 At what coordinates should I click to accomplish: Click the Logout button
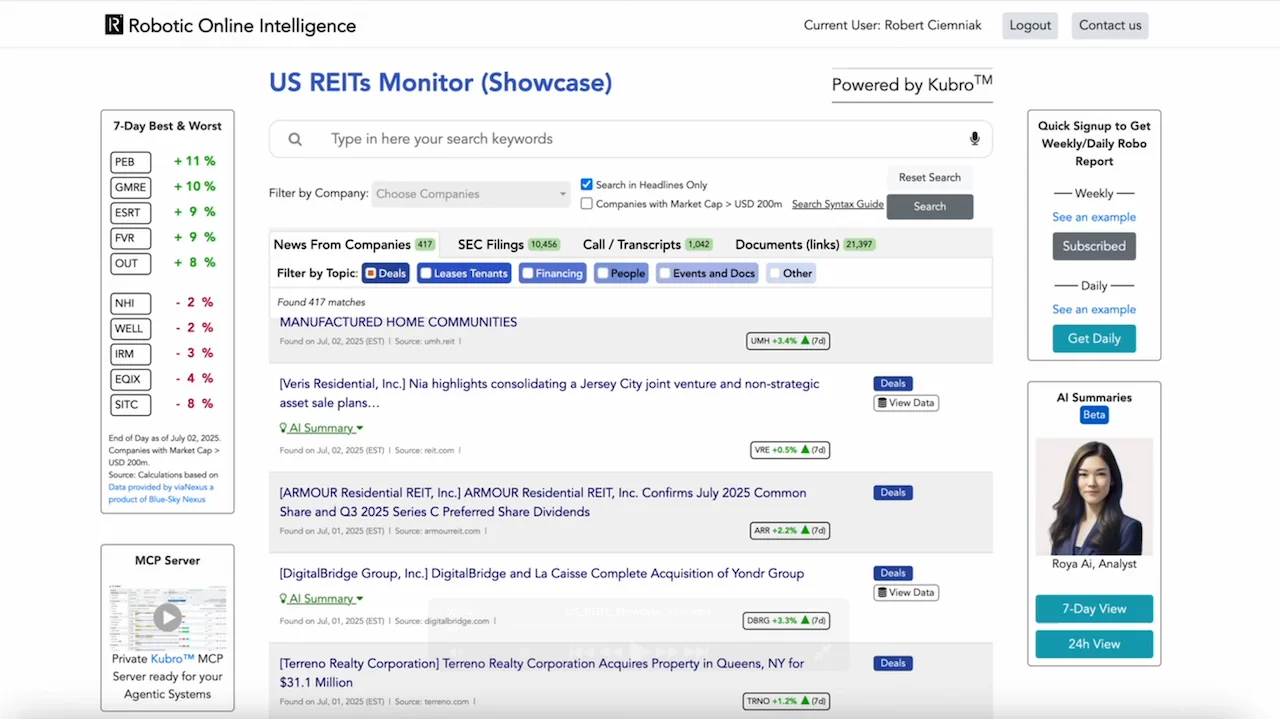1030,25
